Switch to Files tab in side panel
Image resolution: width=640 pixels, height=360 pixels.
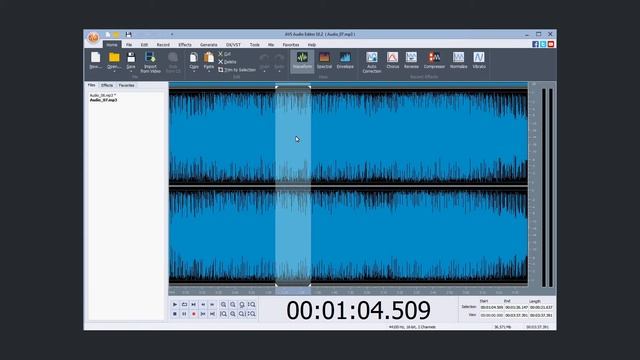(92, 85)
